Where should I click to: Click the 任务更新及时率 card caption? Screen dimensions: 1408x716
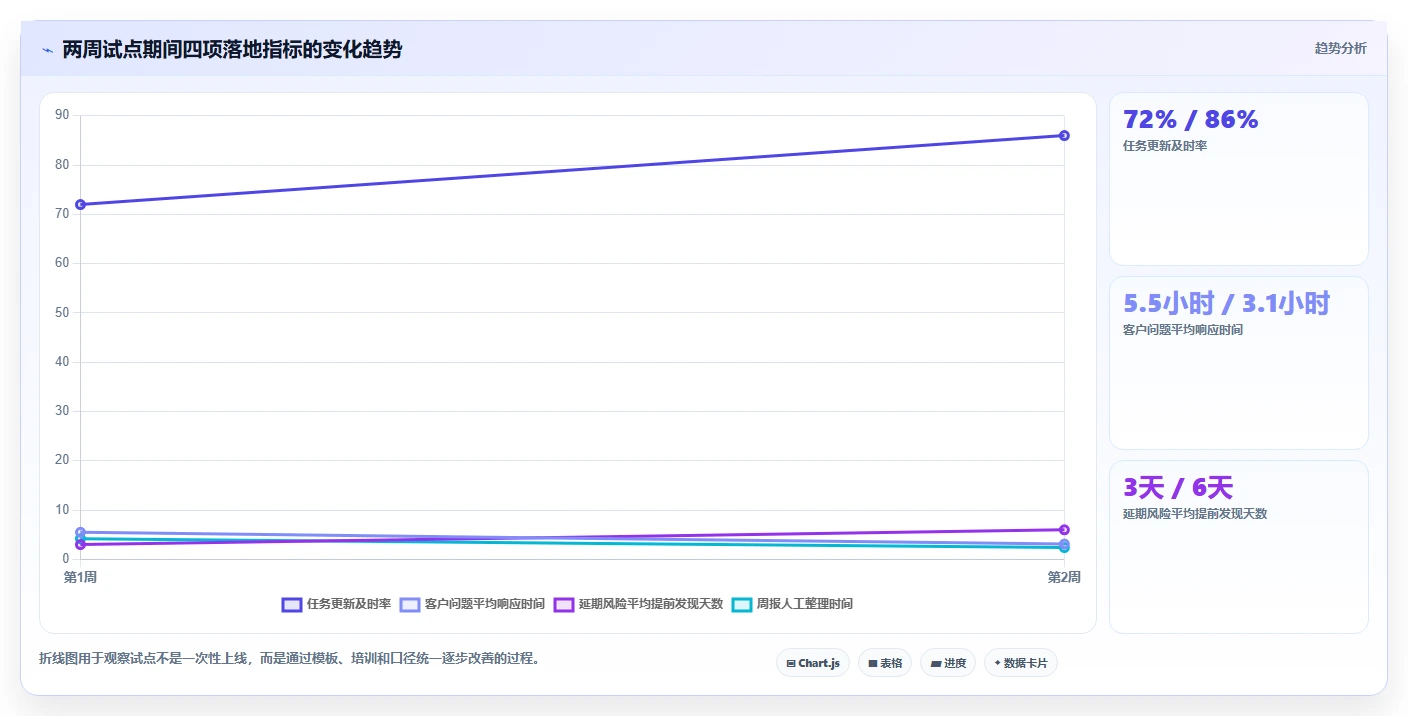pos(1165,146)
